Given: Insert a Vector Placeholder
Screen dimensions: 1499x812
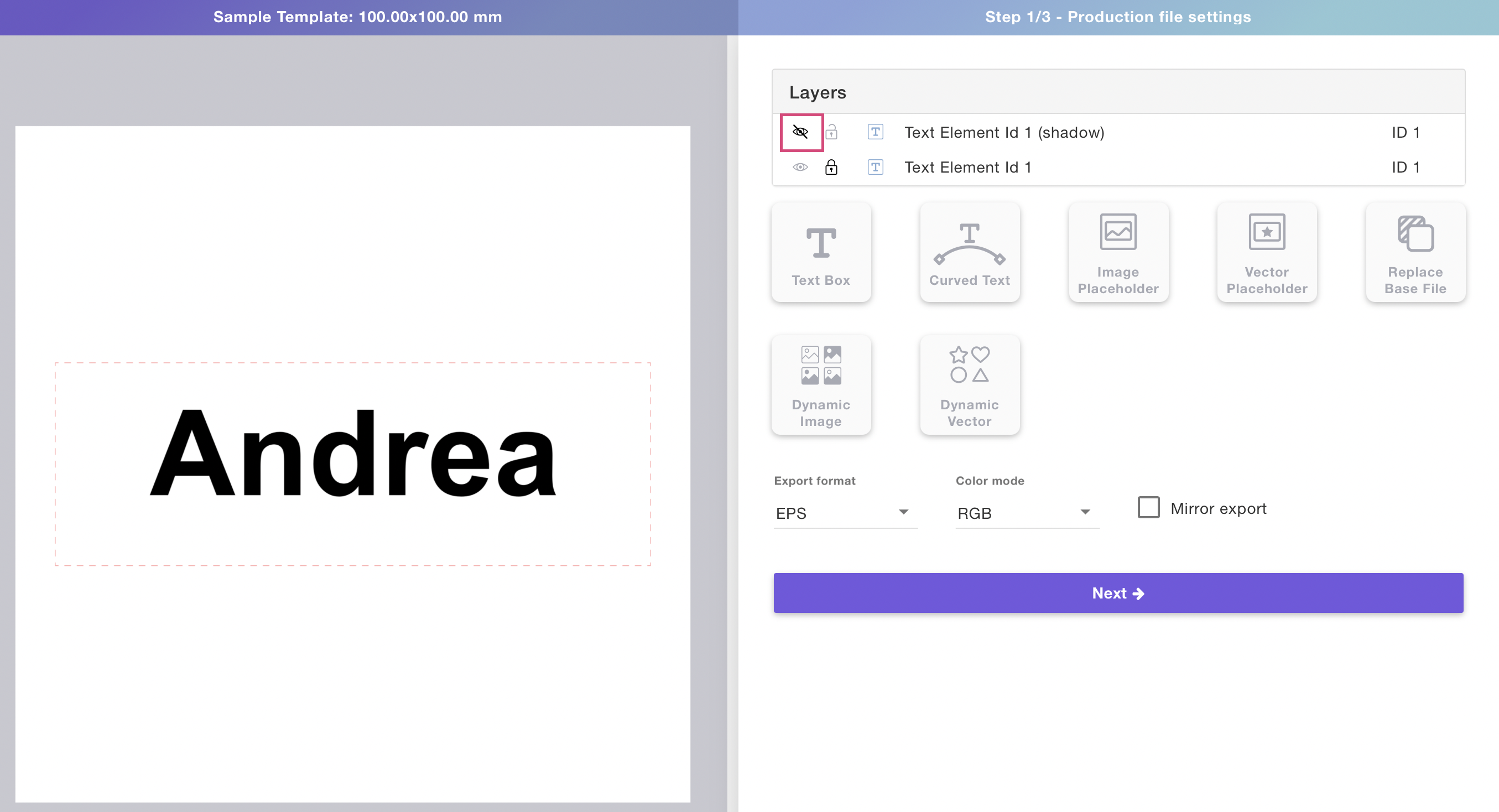Looking at the screenshot, I should tap(1266, 252).
